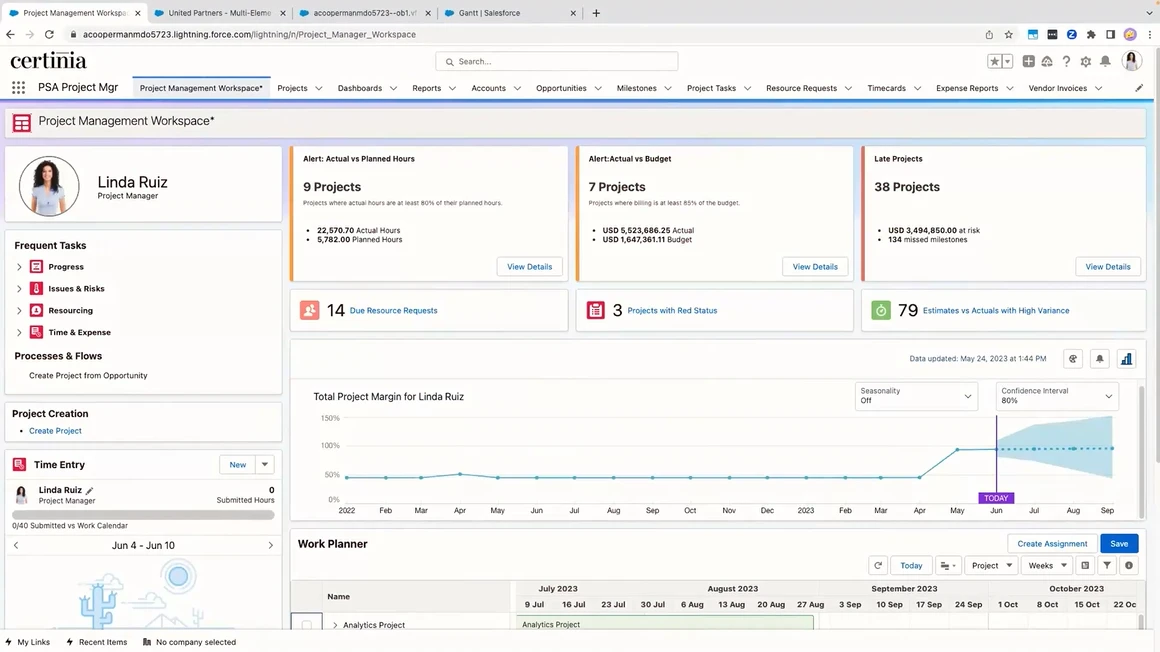Image resolution: width=1160 pixels, height=652 pixels.
Task: Click the color palette icon above the chart
Action: tap(1072, 358)
